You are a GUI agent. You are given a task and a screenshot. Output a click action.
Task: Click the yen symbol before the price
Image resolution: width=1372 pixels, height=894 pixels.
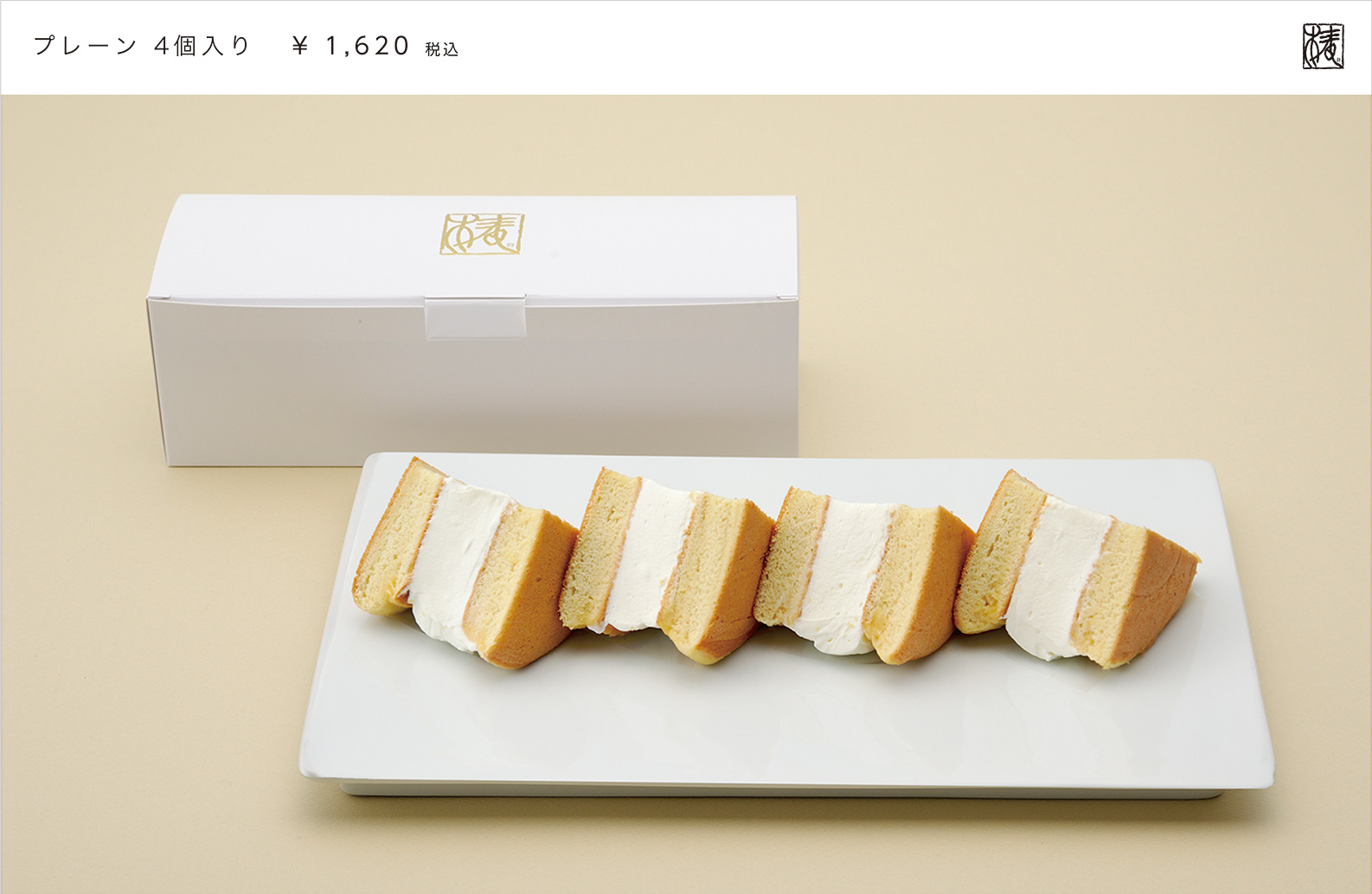coord(300,46)
